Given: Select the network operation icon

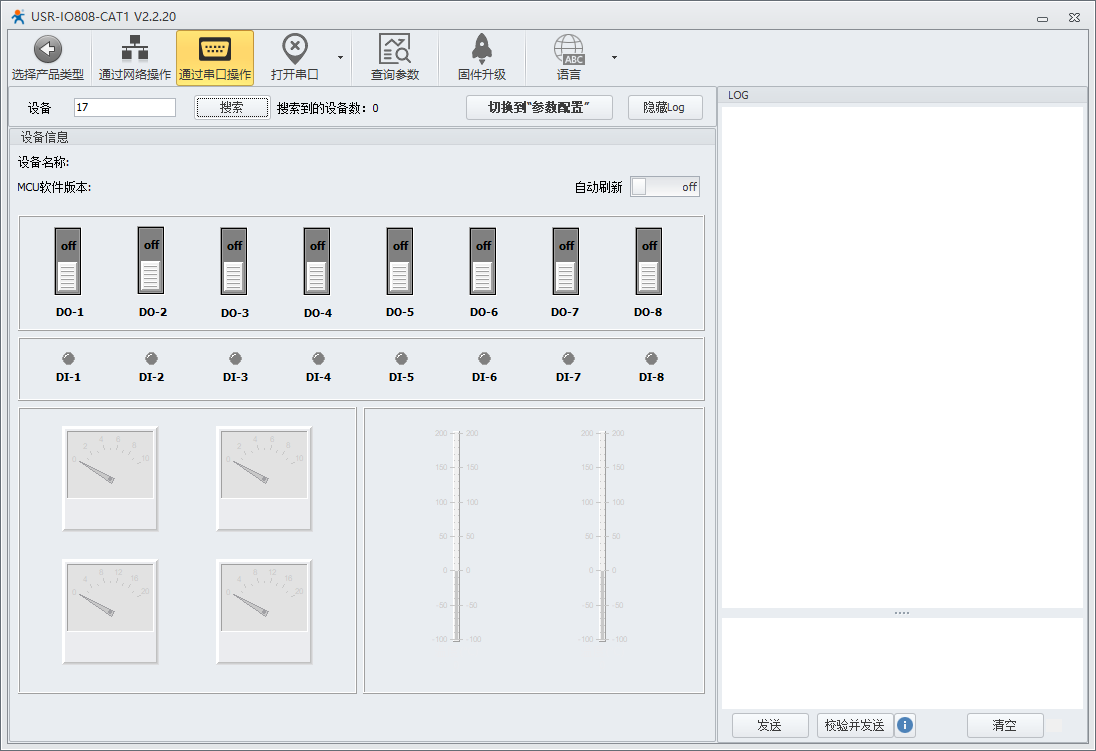Looking at the screenshot, I should (x=134, y=49).
